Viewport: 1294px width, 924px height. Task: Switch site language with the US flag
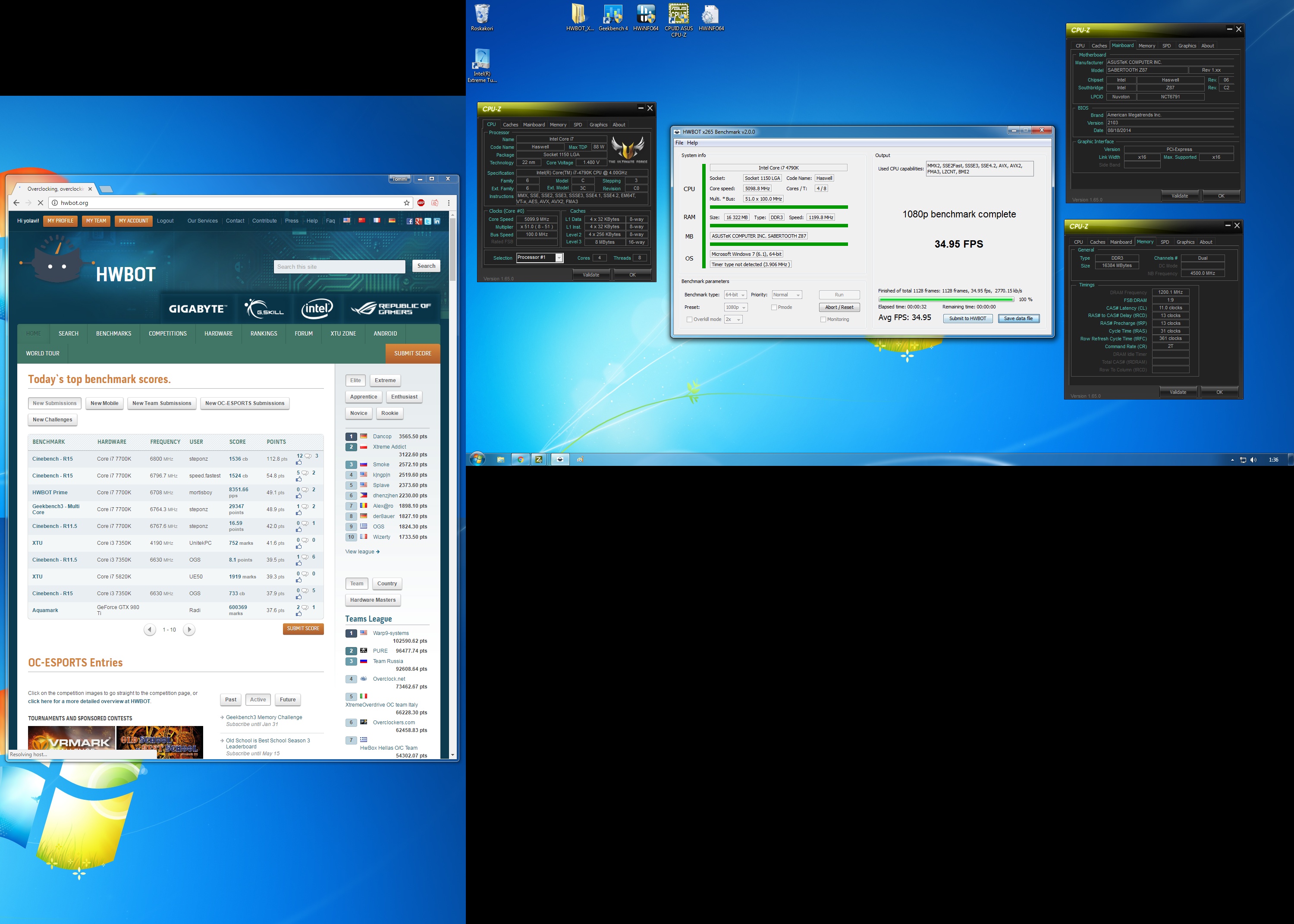click(x=346, y=220)
